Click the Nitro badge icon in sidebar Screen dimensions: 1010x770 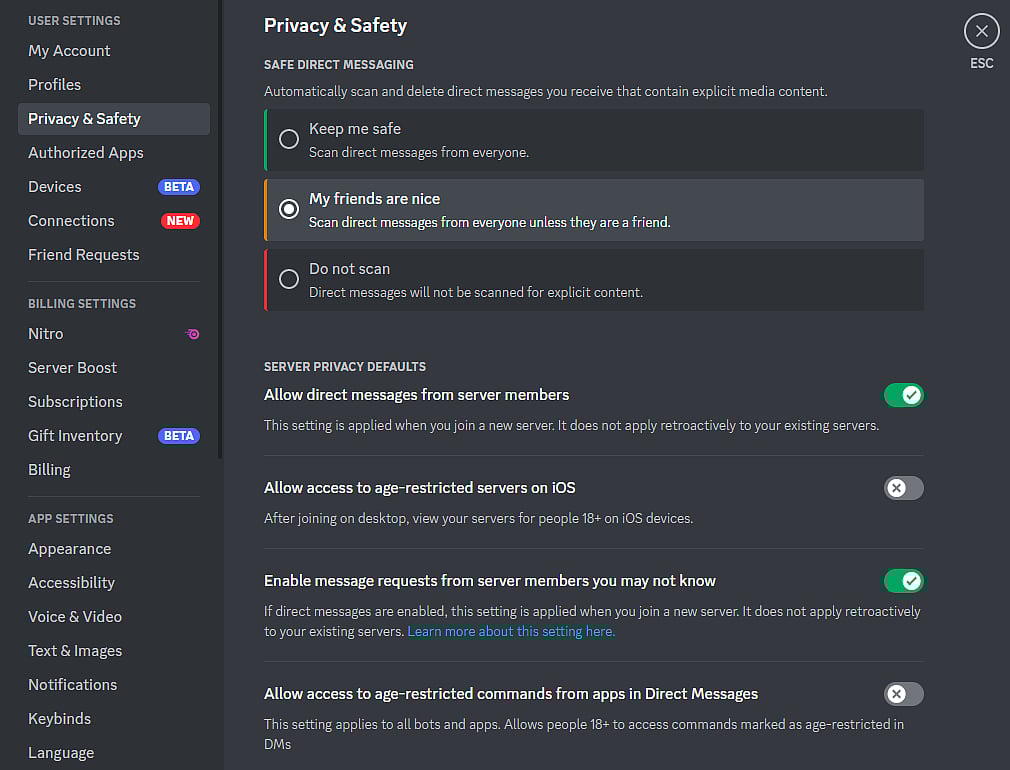[193, 334]
